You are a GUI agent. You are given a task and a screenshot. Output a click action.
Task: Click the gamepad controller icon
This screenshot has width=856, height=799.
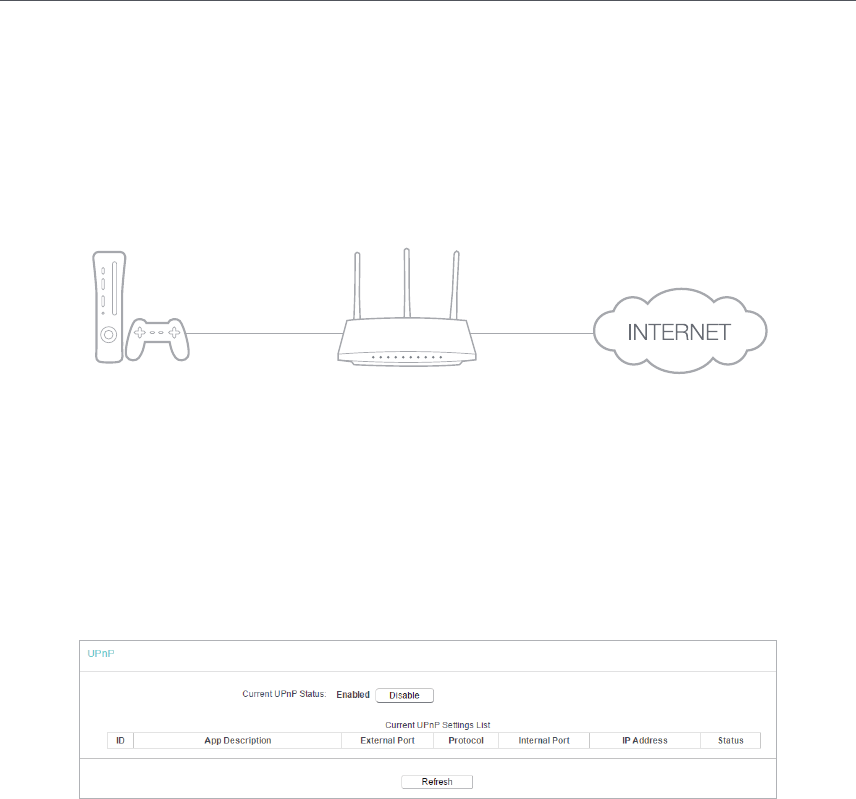coord(157,339)
